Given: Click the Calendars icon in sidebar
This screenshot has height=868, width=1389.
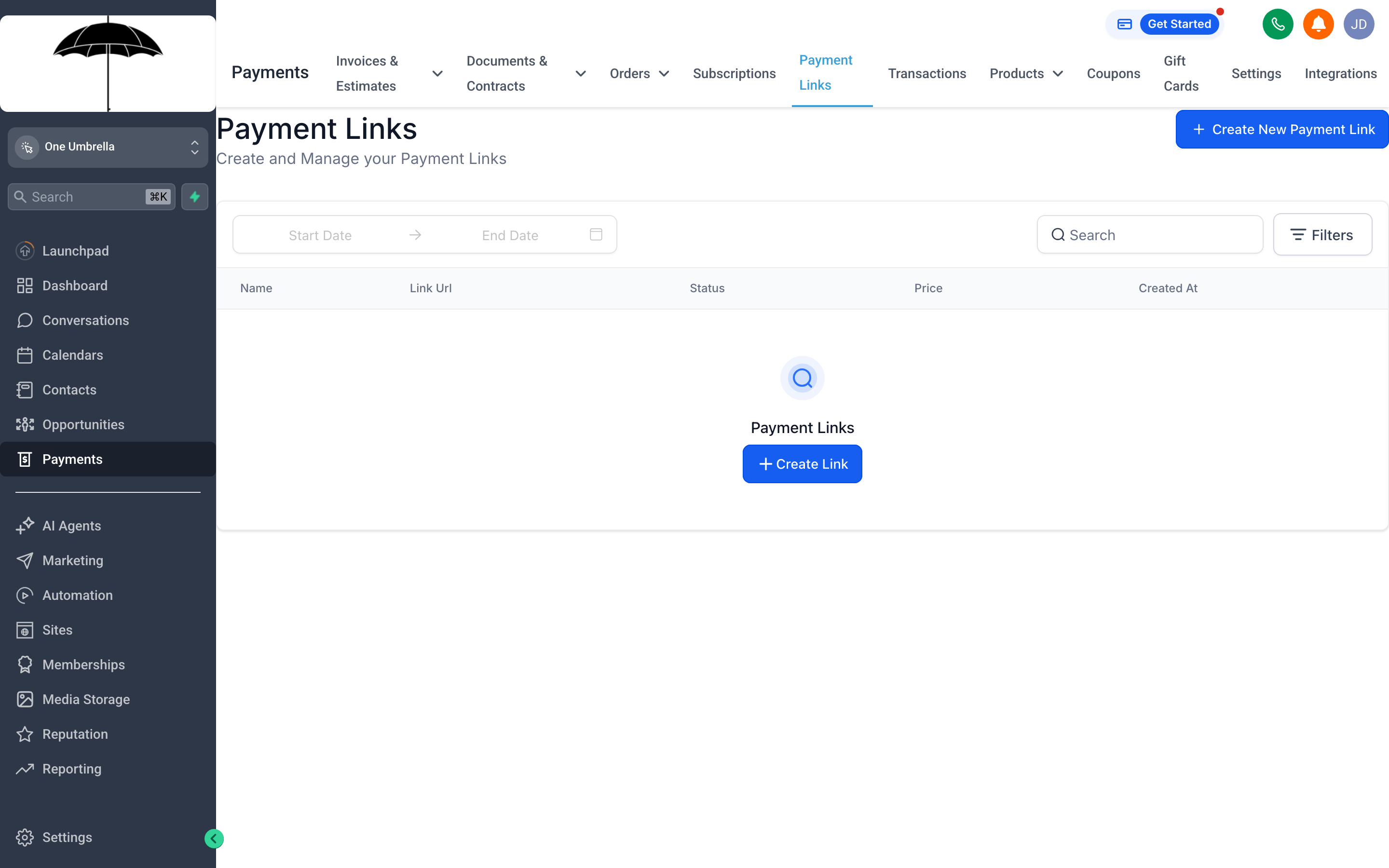Looking at the screenshot, I should point(25,355).
